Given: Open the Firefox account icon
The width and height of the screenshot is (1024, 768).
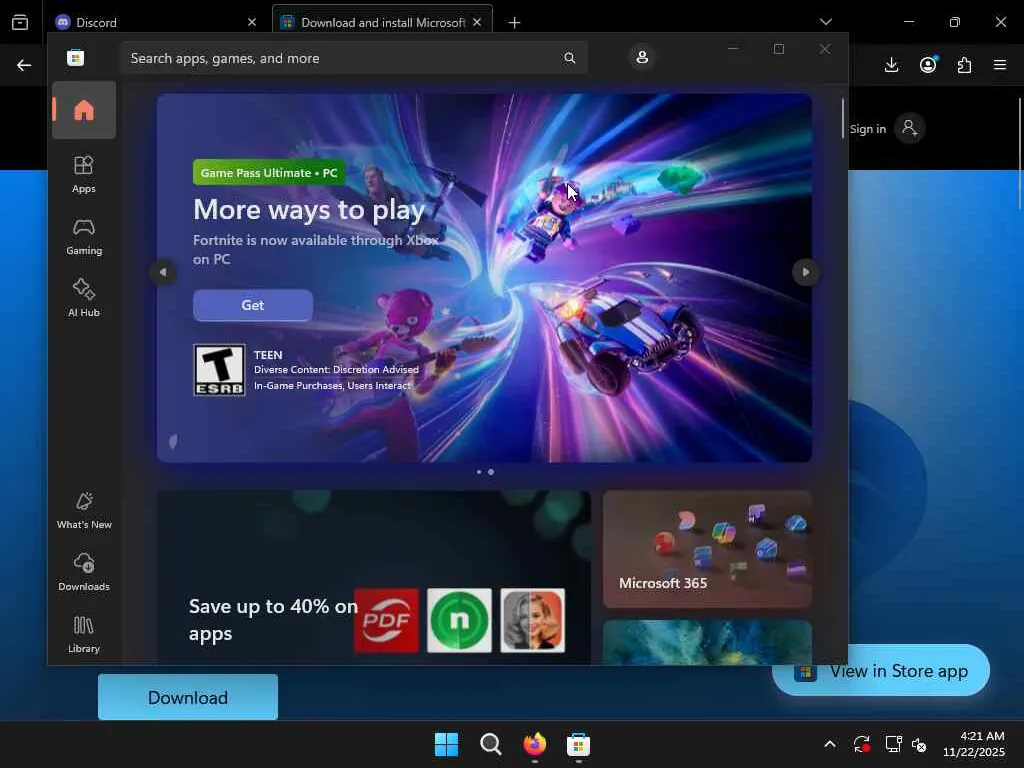Looking at the screenshot, I should click(928, 65).
